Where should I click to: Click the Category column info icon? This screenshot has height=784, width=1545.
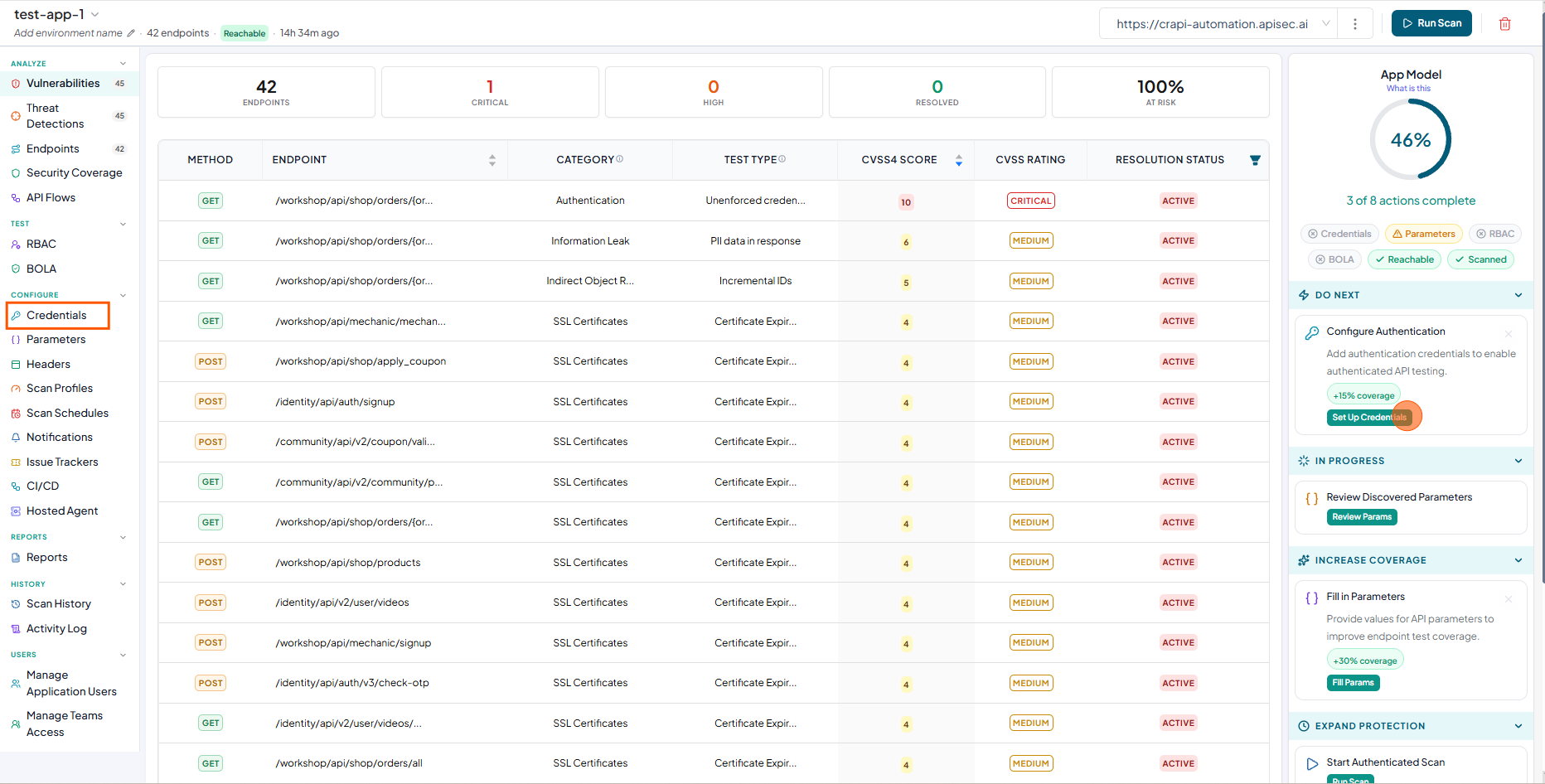pyautogui.click(x=620, y=159)
